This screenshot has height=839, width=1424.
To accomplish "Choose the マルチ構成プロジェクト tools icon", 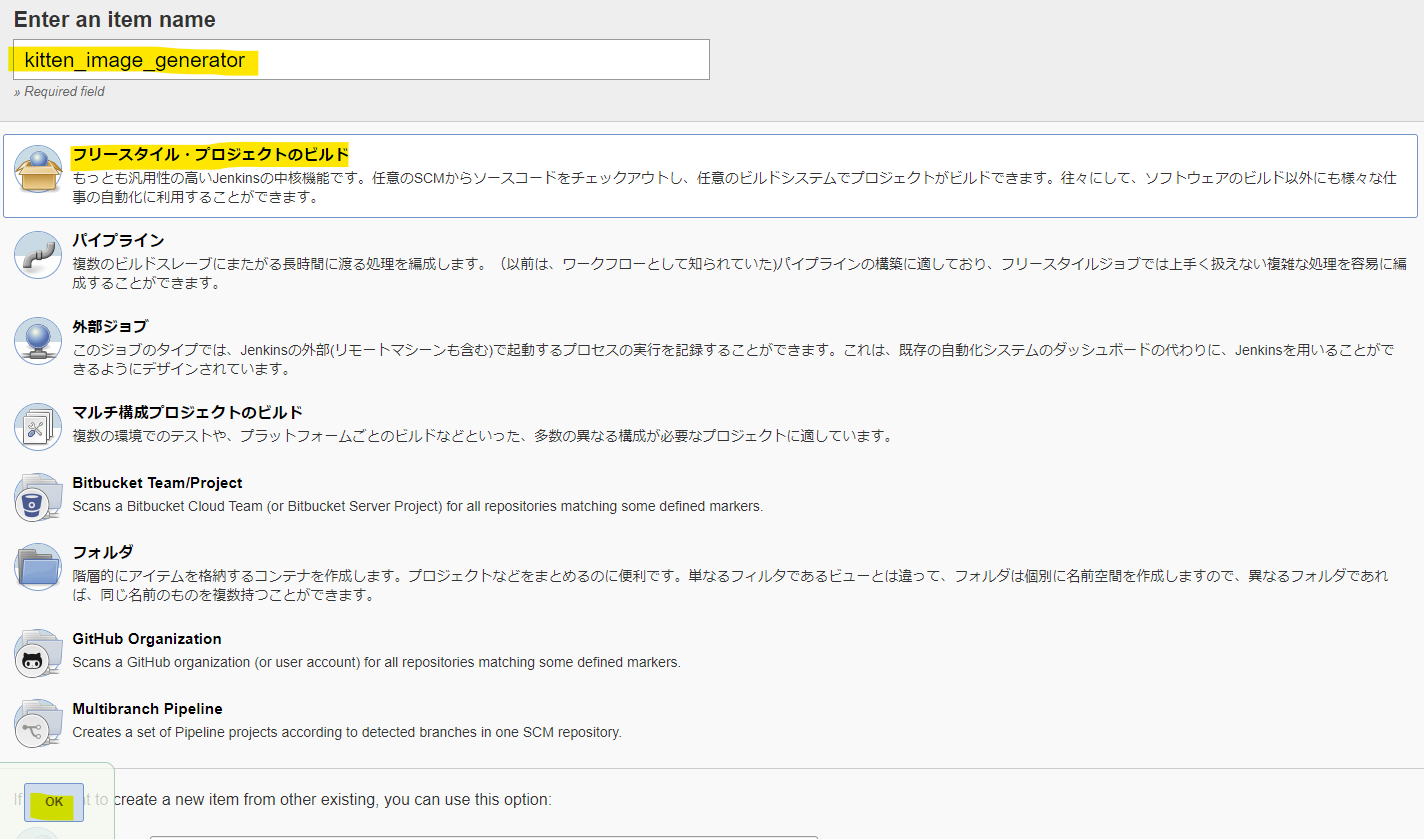I will point(38,427).
